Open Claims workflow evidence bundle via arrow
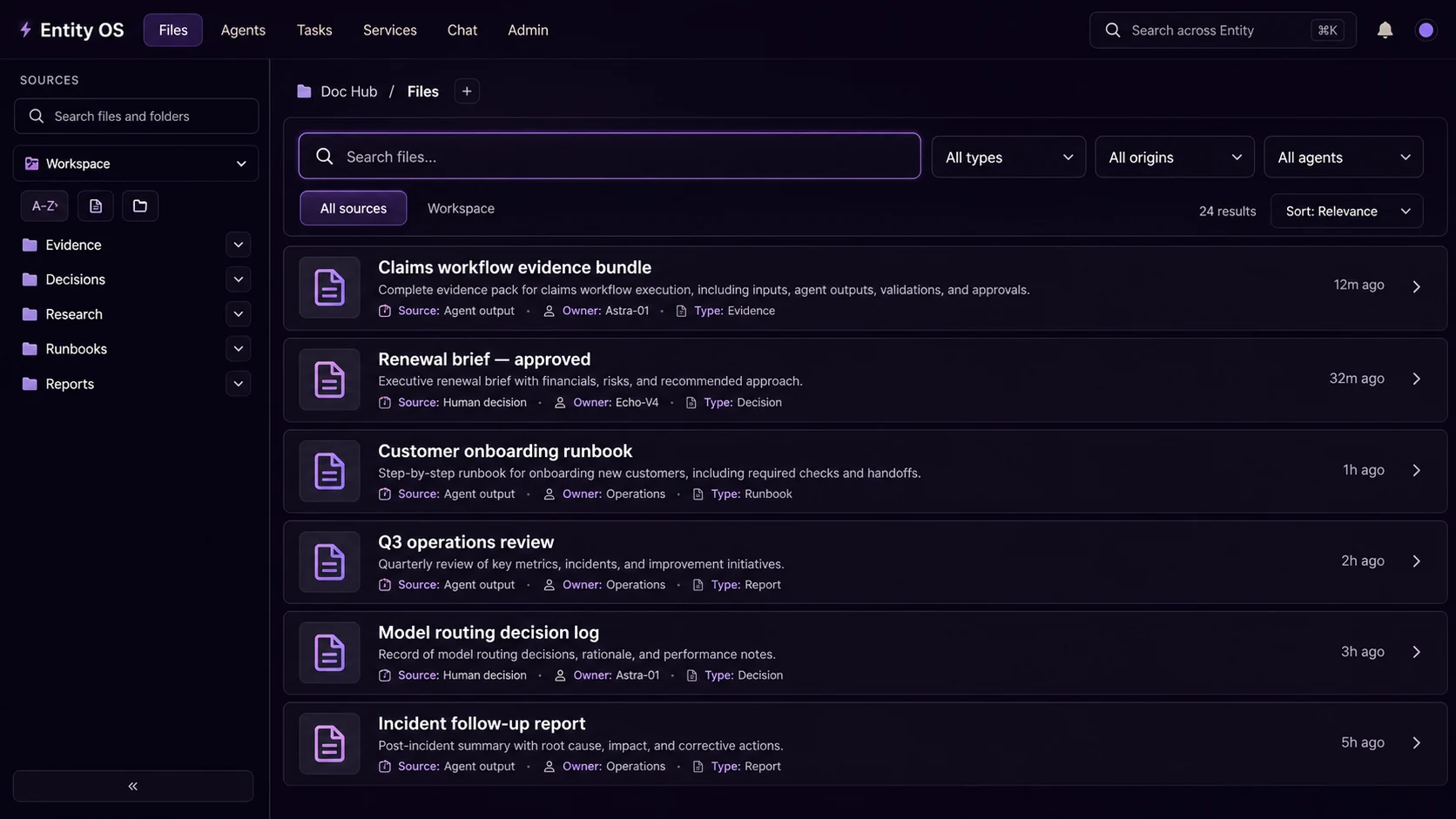The image size is (1456, 819). pos(1416,286)
